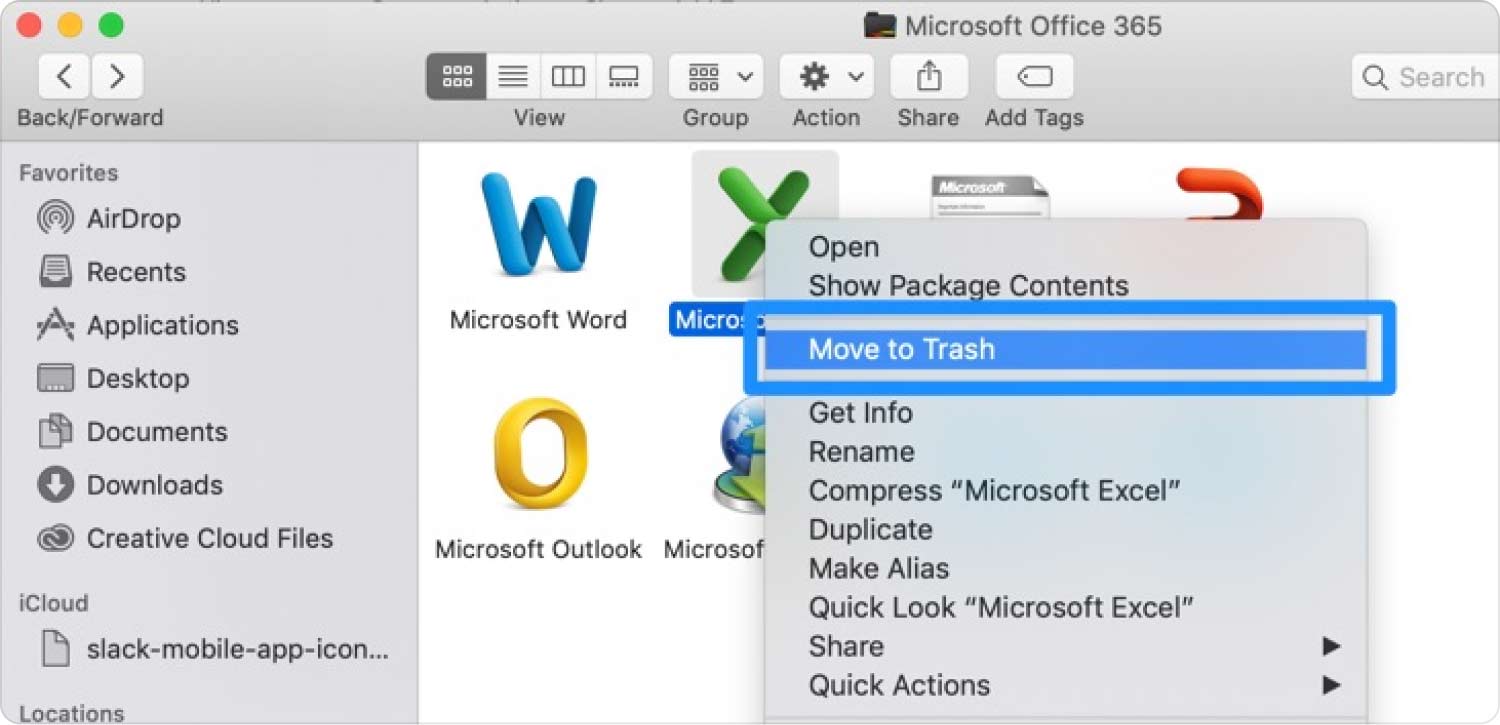Click the iCloud sidebar heading

pos(53,603)
